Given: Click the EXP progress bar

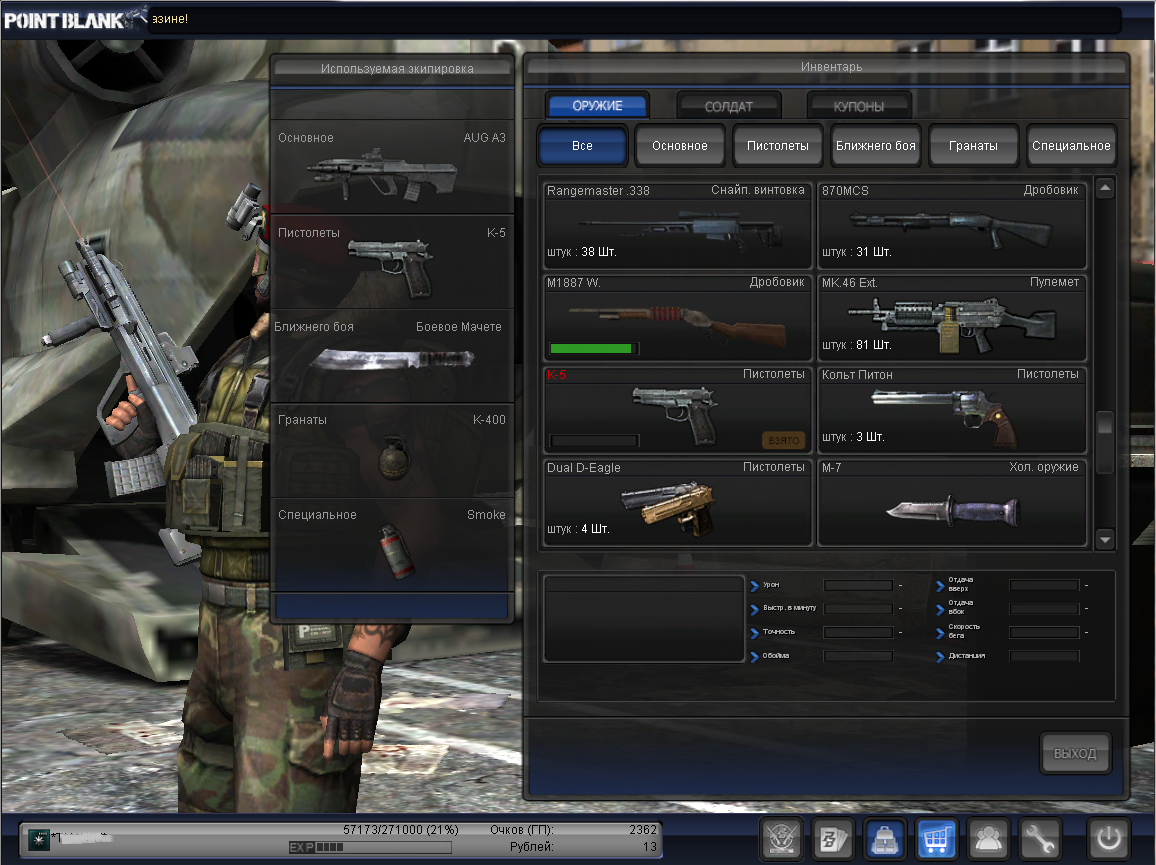Looking at the screenshot, I should 370,847.
